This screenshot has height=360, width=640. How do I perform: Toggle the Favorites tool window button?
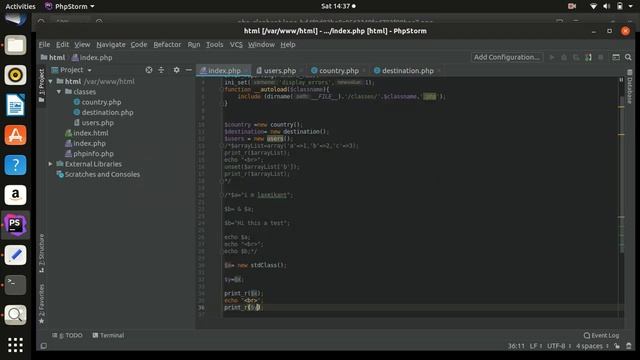pos(42,304)
